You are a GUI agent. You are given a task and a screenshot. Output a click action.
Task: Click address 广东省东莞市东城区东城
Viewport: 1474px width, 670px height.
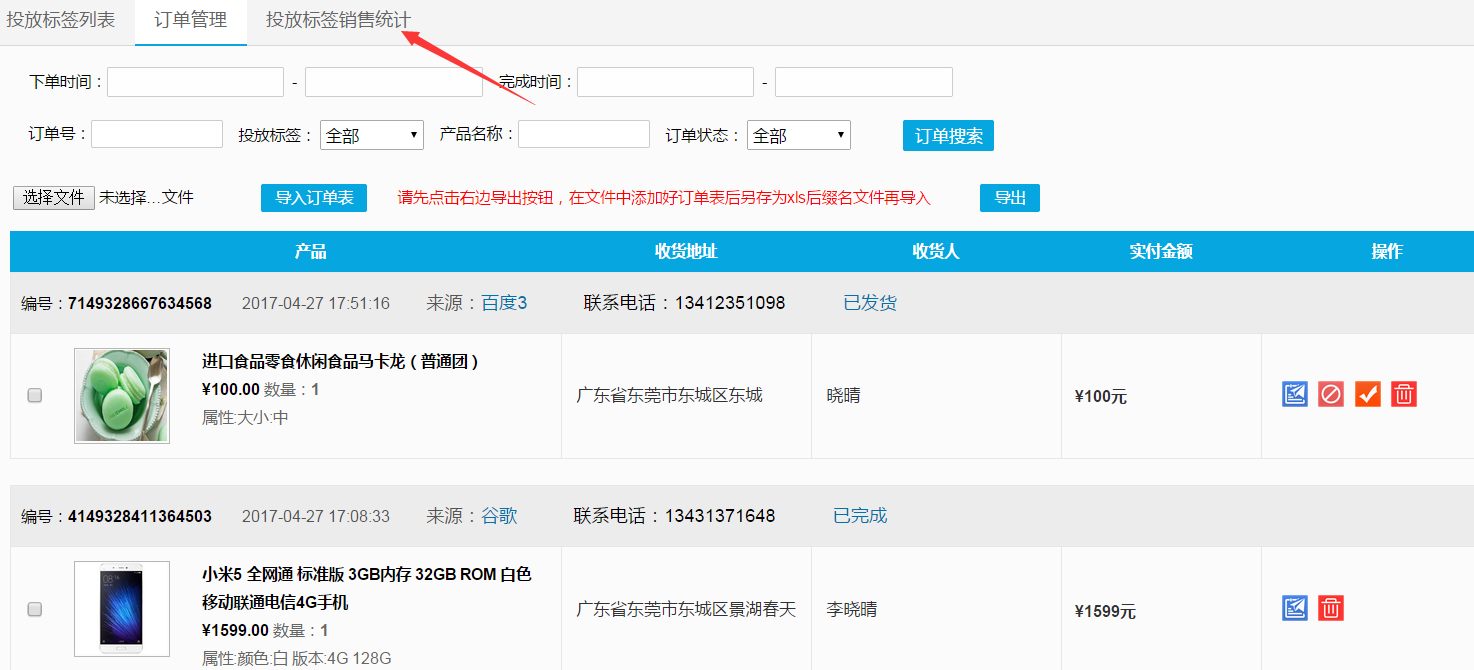click(x=669, y=396)
